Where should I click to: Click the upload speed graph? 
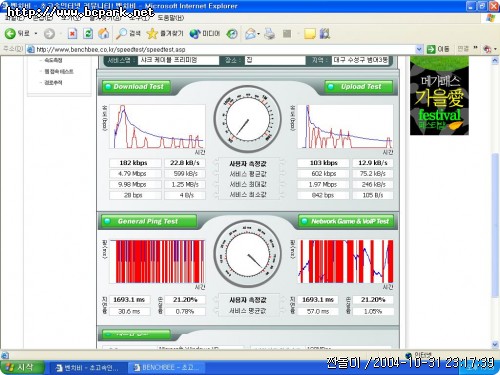pyautogui.click(x=345, y=127)
